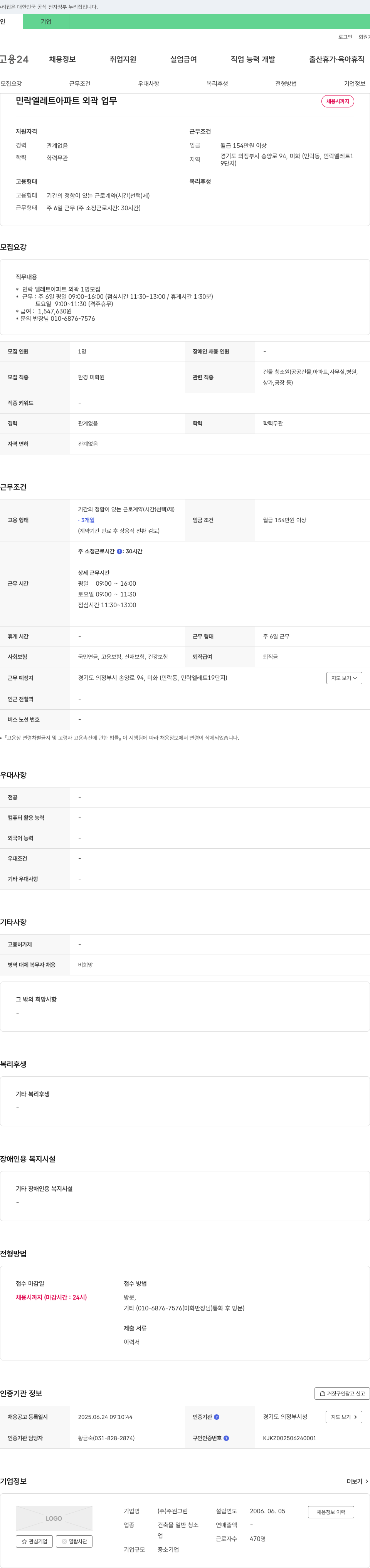
Task: Open the info icon beside 주 소정근로시간
Action: click(119, 551)
